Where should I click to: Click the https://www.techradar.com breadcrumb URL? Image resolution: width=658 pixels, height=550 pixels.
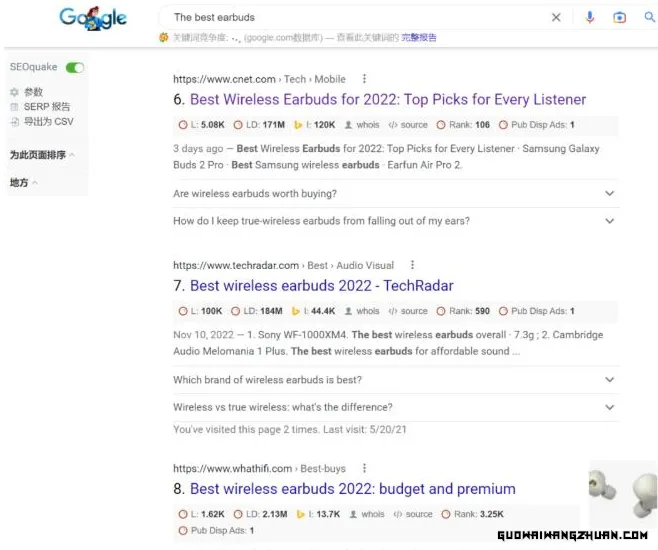click(236, 265)
